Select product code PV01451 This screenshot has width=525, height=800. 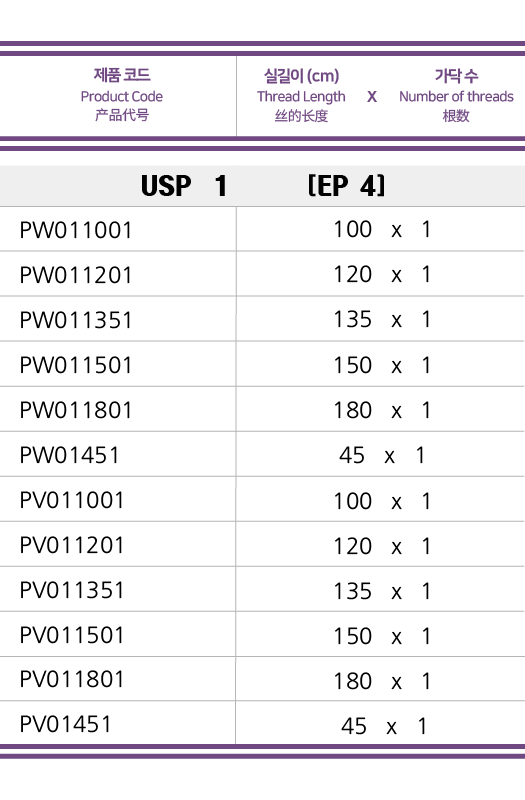pos(65,724)
